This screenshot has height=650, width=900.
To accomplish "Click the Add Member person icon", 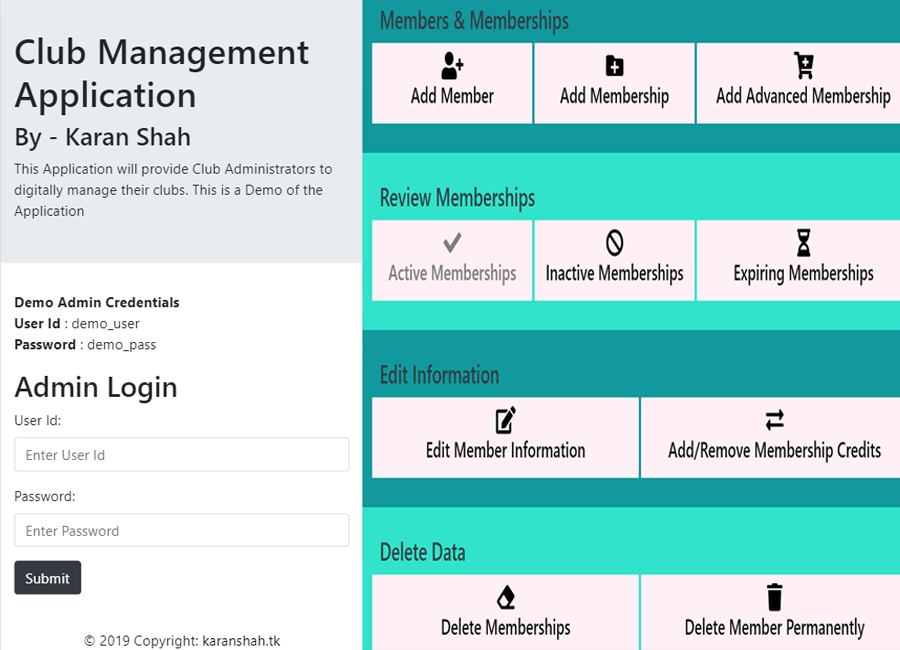I will 452,64.
